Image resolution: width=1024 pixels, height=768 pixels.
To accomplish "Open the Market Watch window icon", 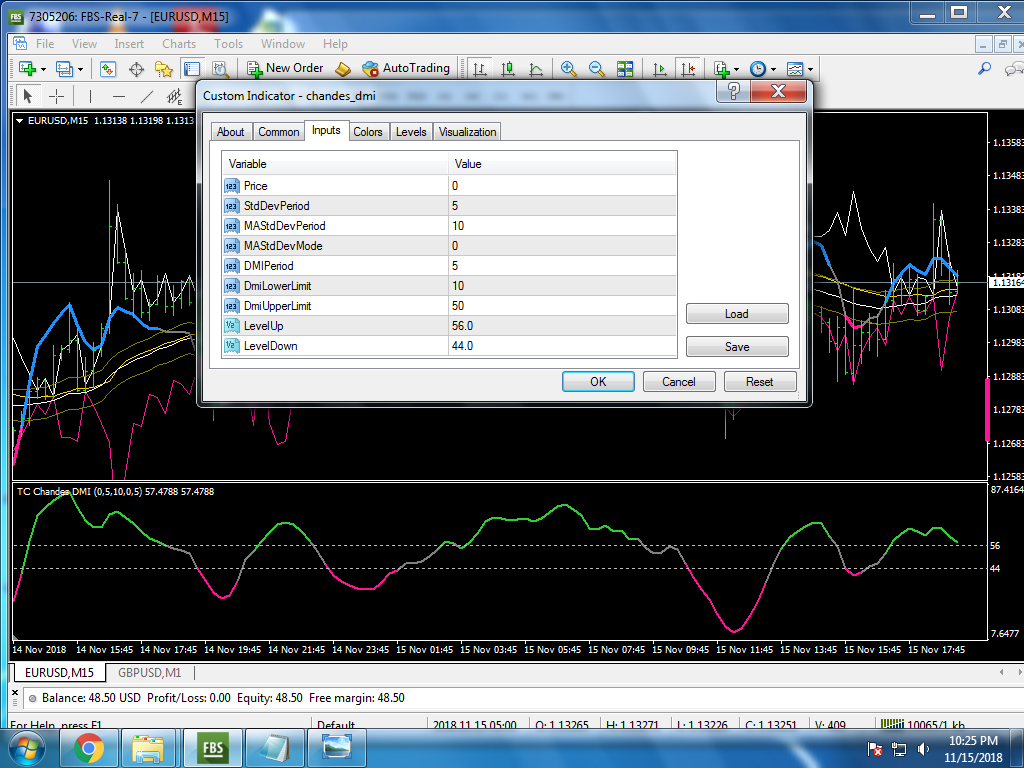I will (108, 69).
